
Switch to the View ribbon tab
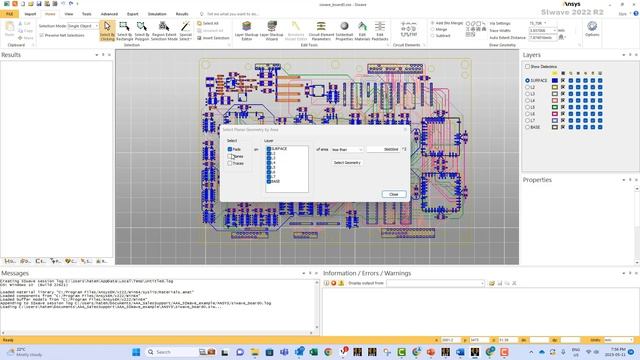[69, 14]
